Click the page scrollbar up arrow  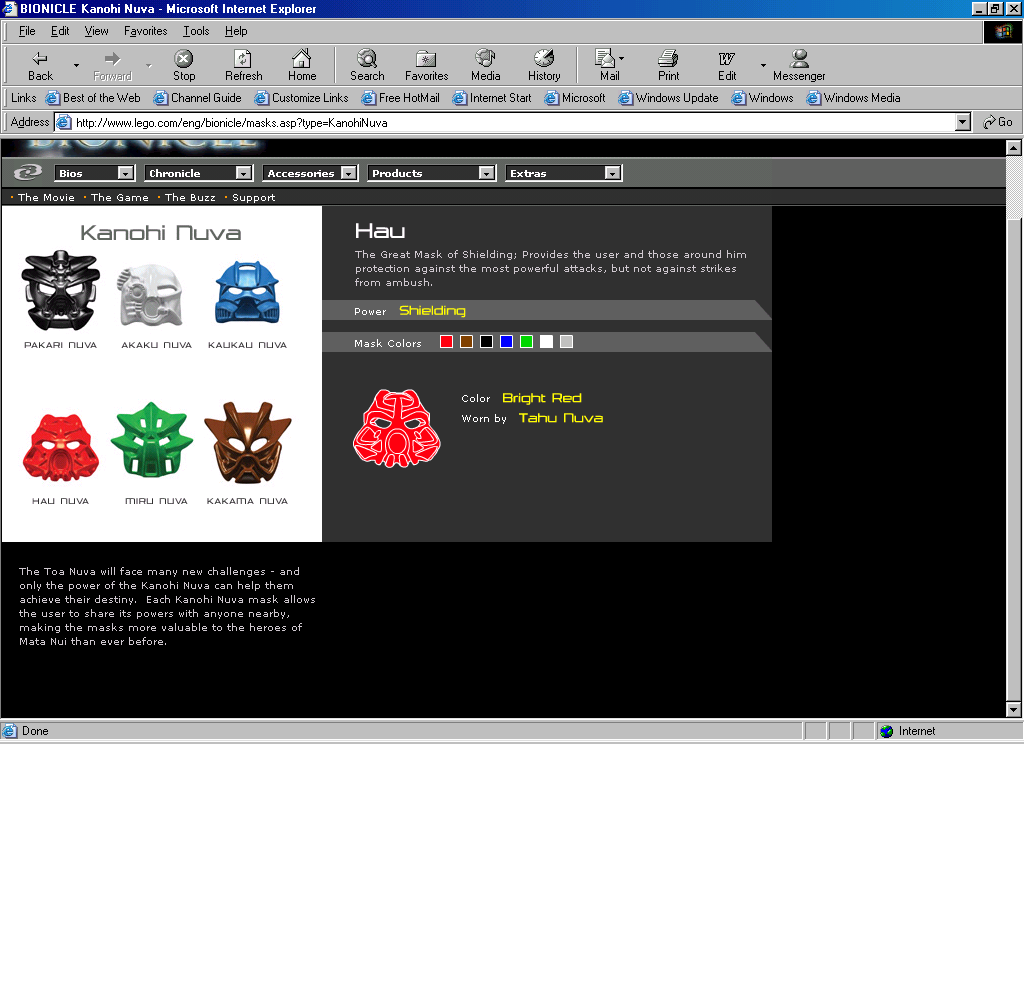[1014, 148]
